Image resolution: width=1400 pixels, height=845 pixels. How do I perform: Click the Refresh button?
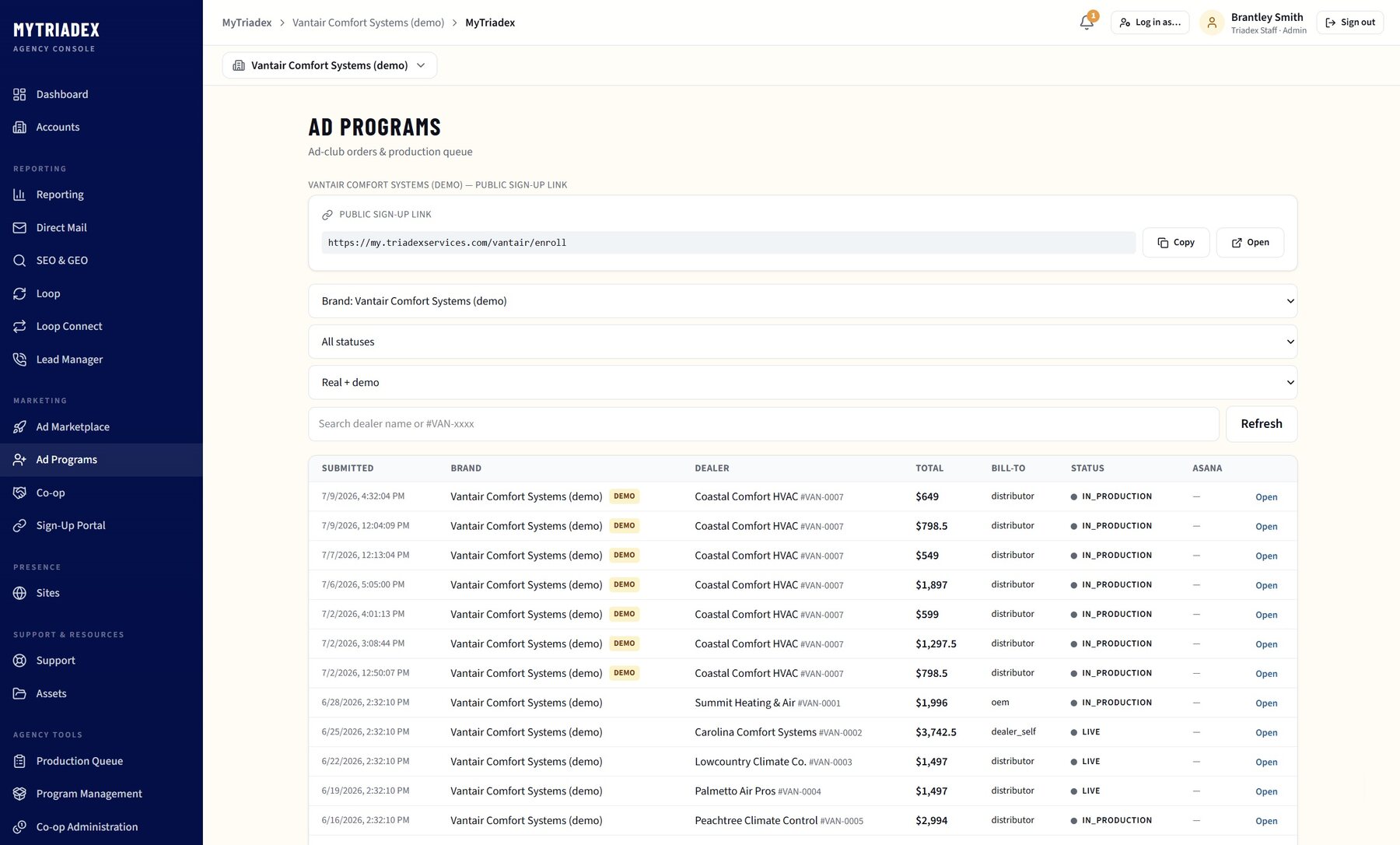point(1262,424)
